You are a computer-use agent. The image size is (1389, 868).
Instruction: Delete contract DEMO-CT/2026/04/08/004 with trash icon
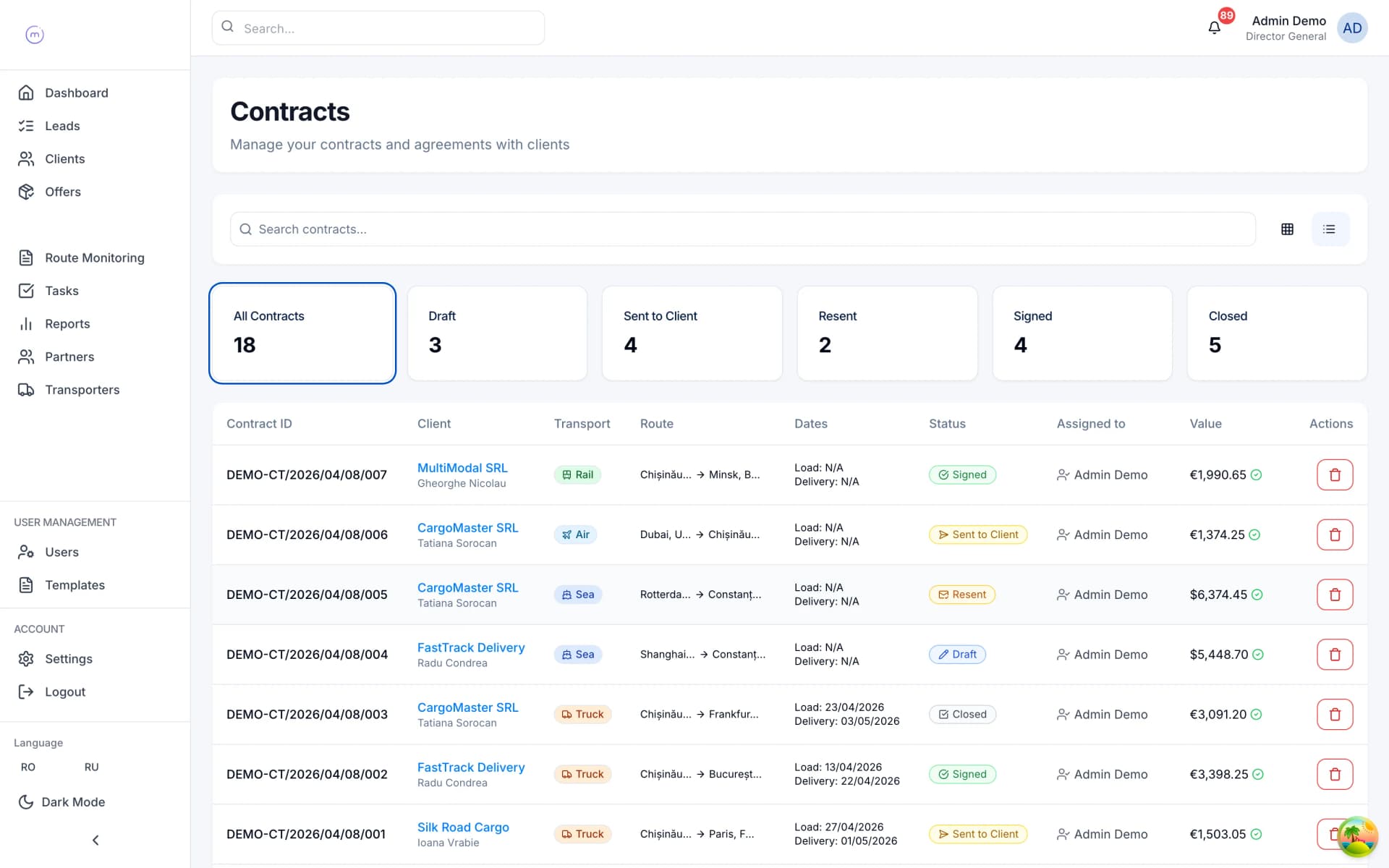point(1335,655)
